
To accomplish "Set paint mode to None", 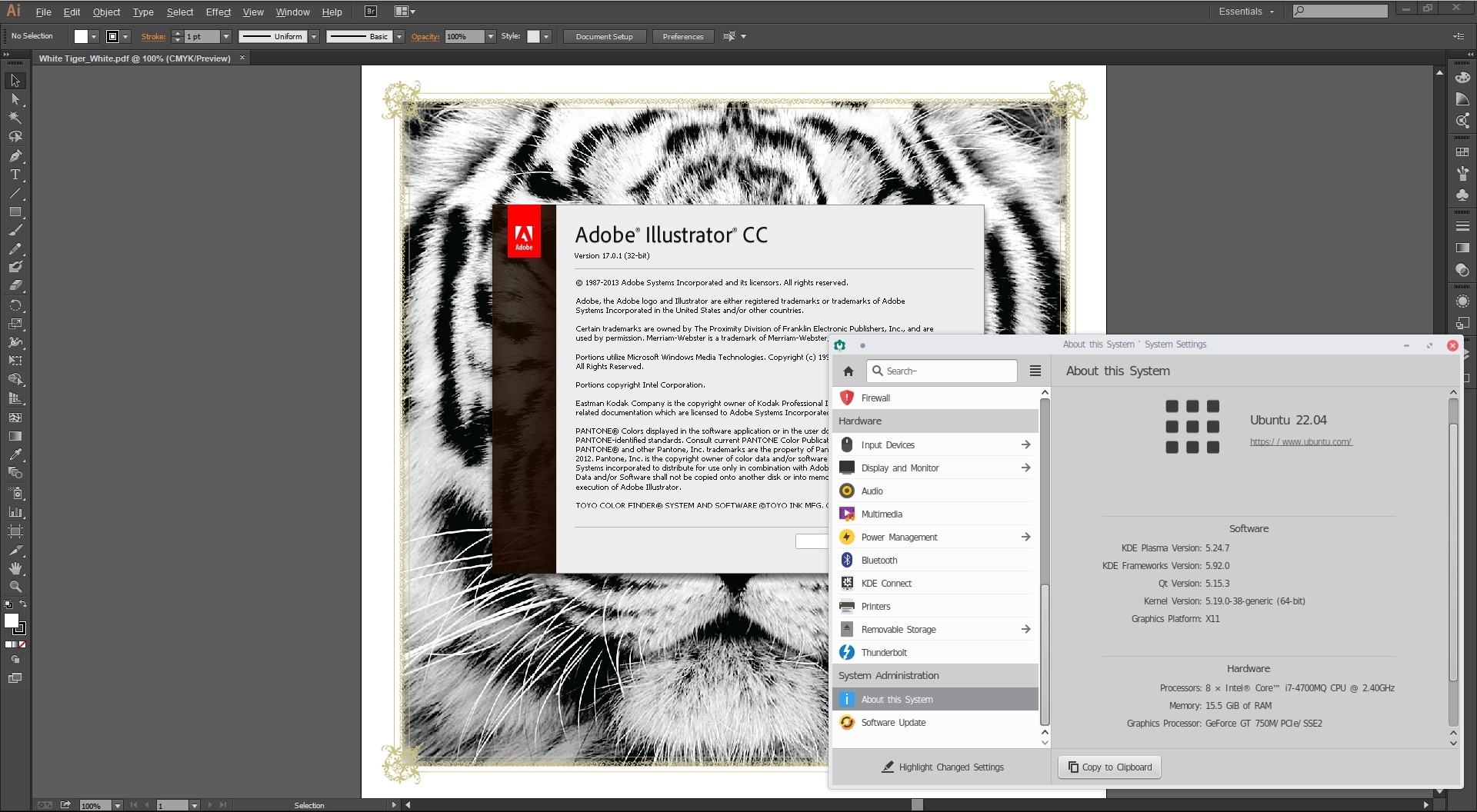I will click(x=22, y=644).
